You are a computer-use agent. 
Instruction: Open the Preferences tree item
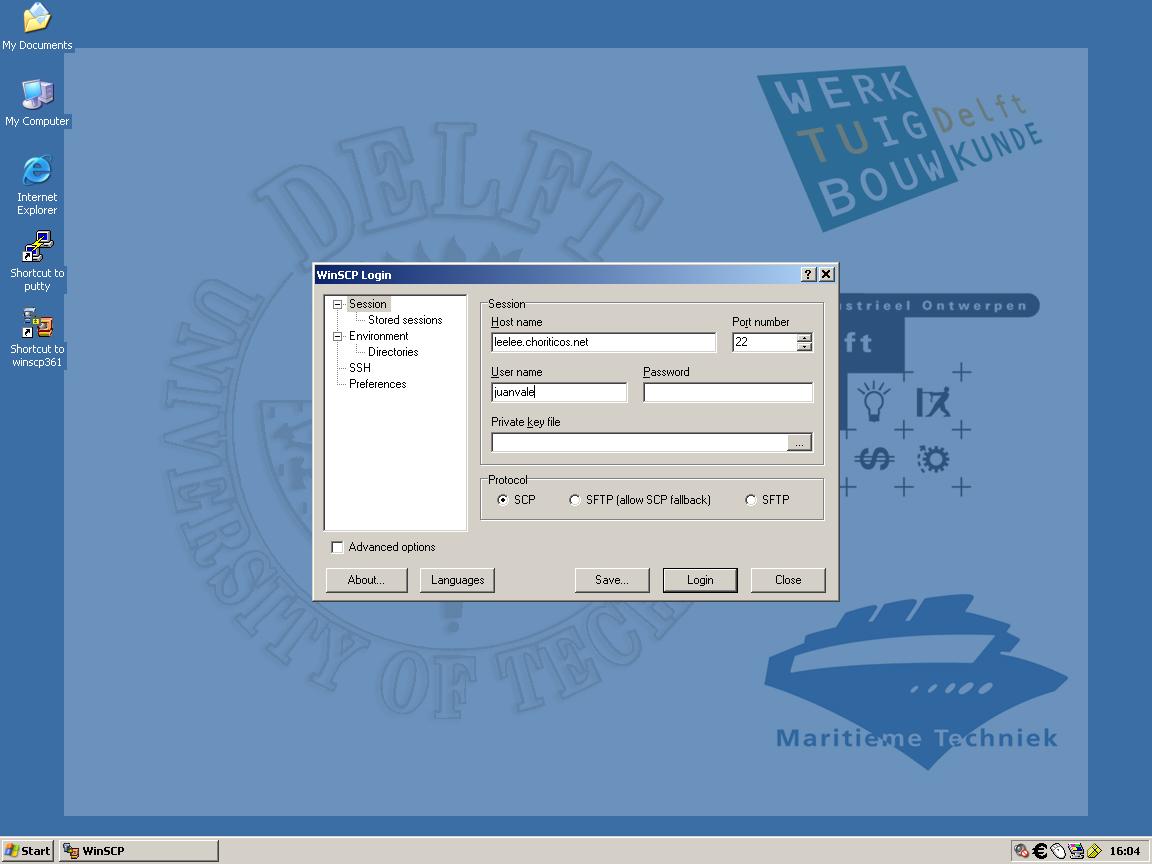(377, 384)
